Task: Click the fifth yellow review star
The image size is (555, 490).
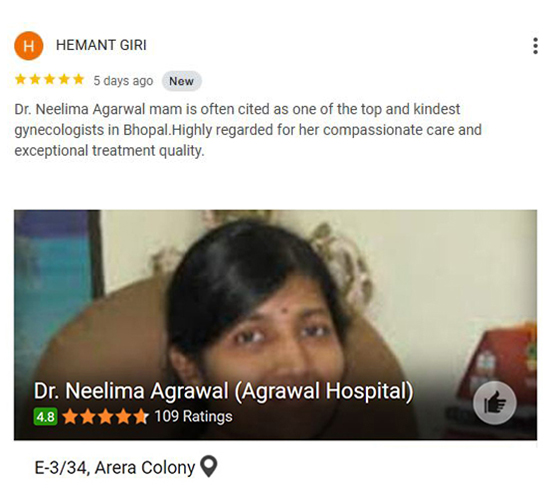Action: point(78,79)
